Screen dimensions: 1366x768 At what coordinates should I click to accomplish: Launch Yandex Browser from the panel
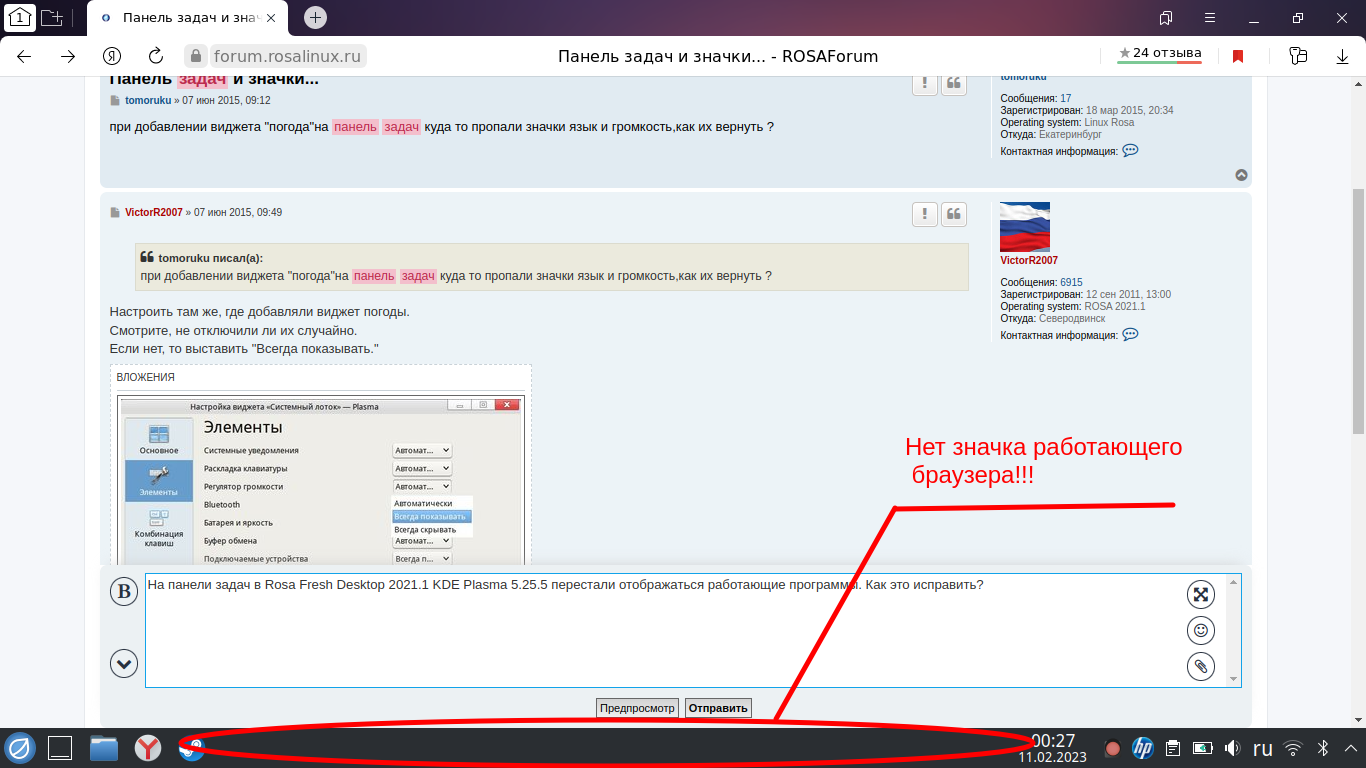148,748
